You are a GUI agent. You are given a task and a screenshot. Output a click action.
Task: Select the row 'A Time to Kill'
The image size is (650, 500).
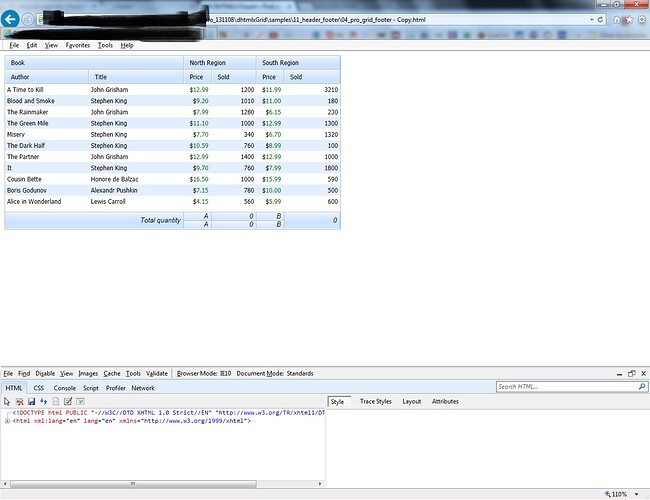pyautogui.click(x=172, y=90)
